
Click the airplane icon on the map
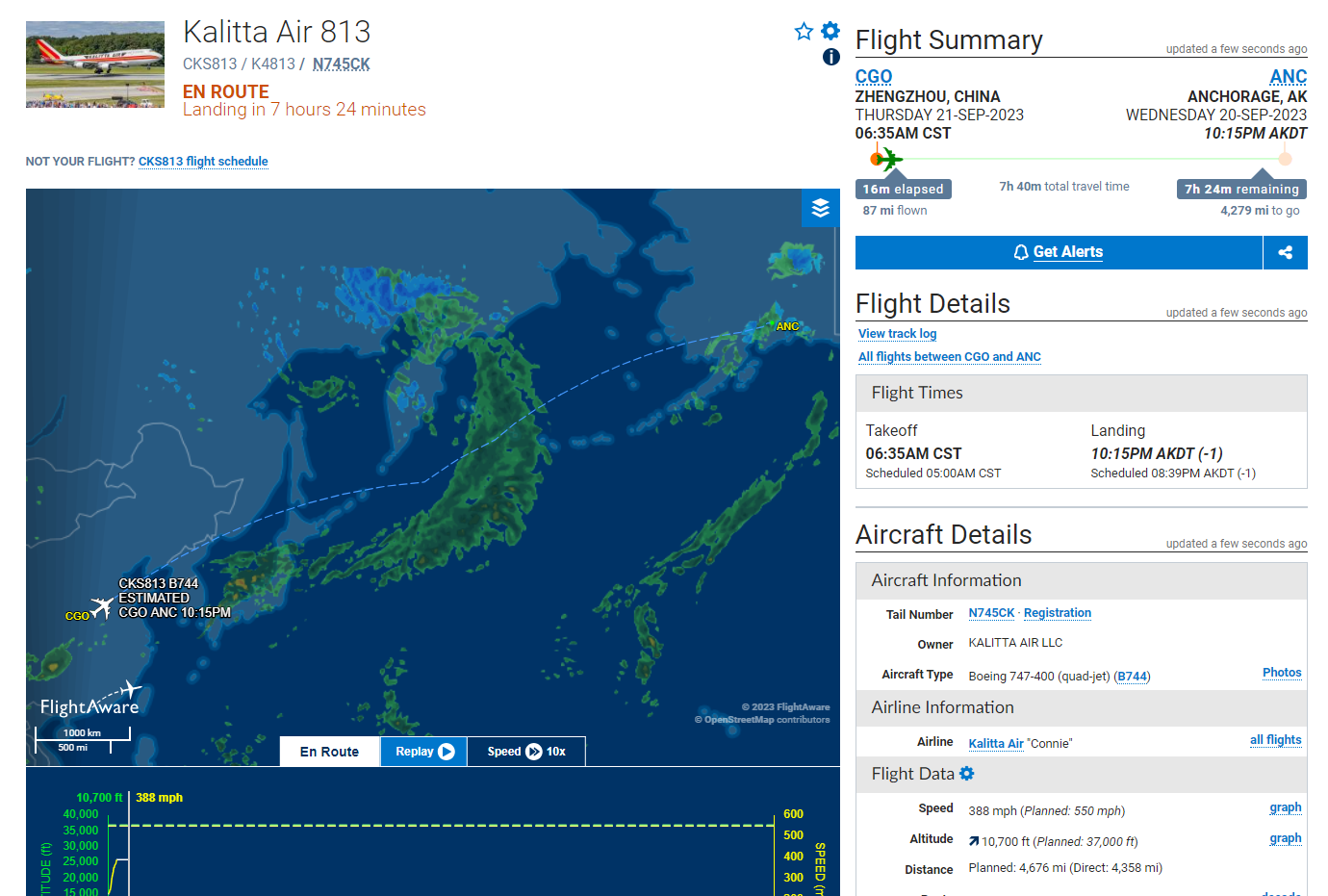click(102, 606)
